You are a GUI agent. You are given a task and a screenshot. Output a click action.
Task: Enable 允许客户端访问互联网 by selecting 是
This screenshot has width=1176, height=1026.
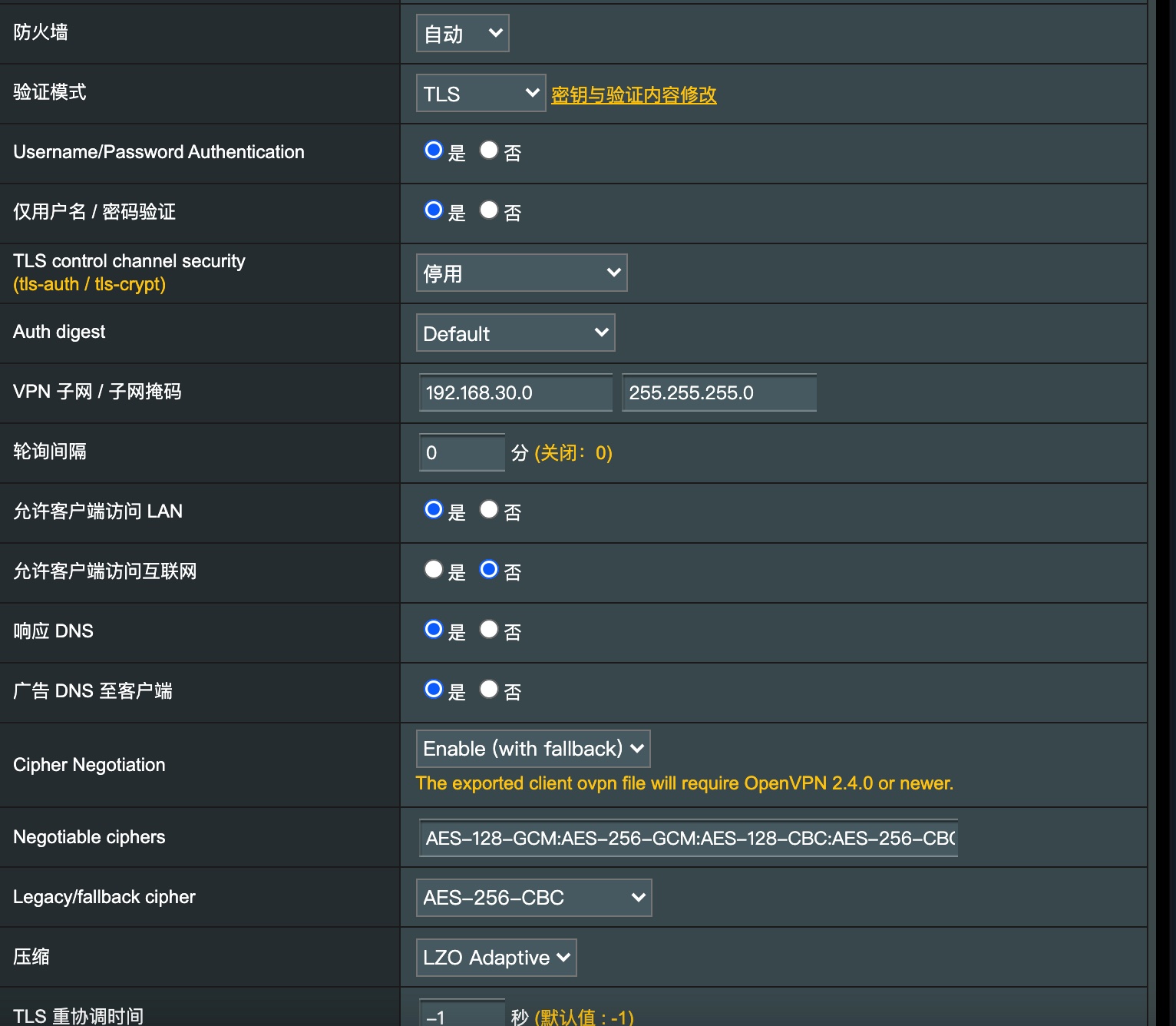pos(433,569)
